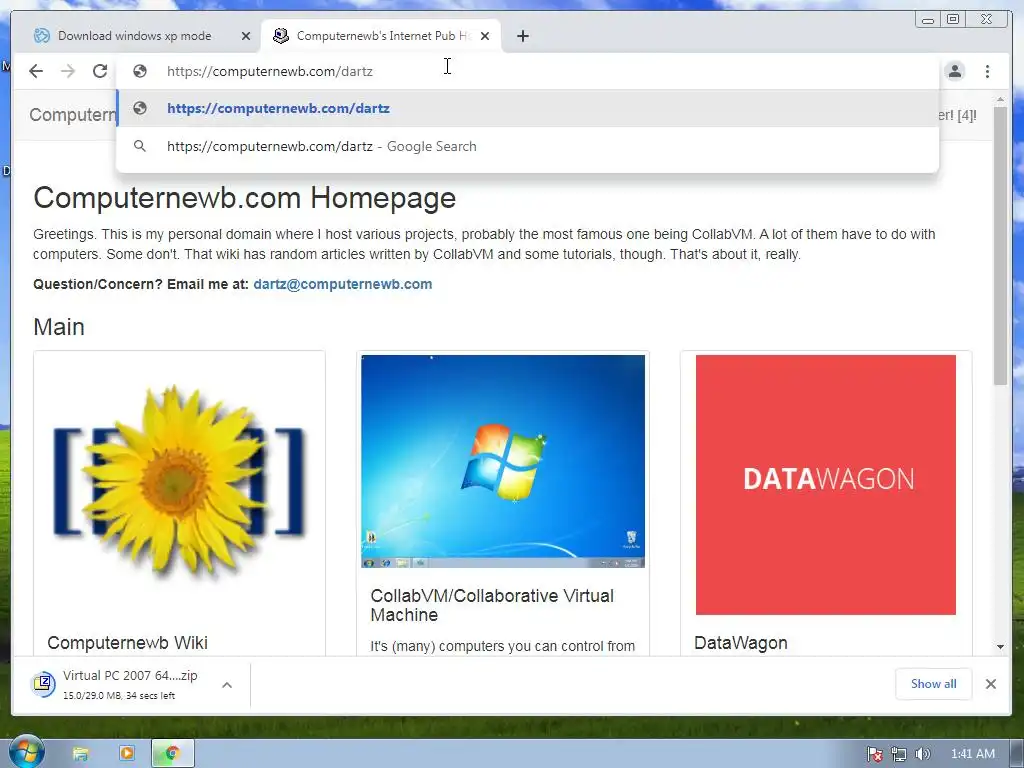Open the Chrome profile avatar button
Viewport: 1024px width, 768px height.
pos(955,71)
